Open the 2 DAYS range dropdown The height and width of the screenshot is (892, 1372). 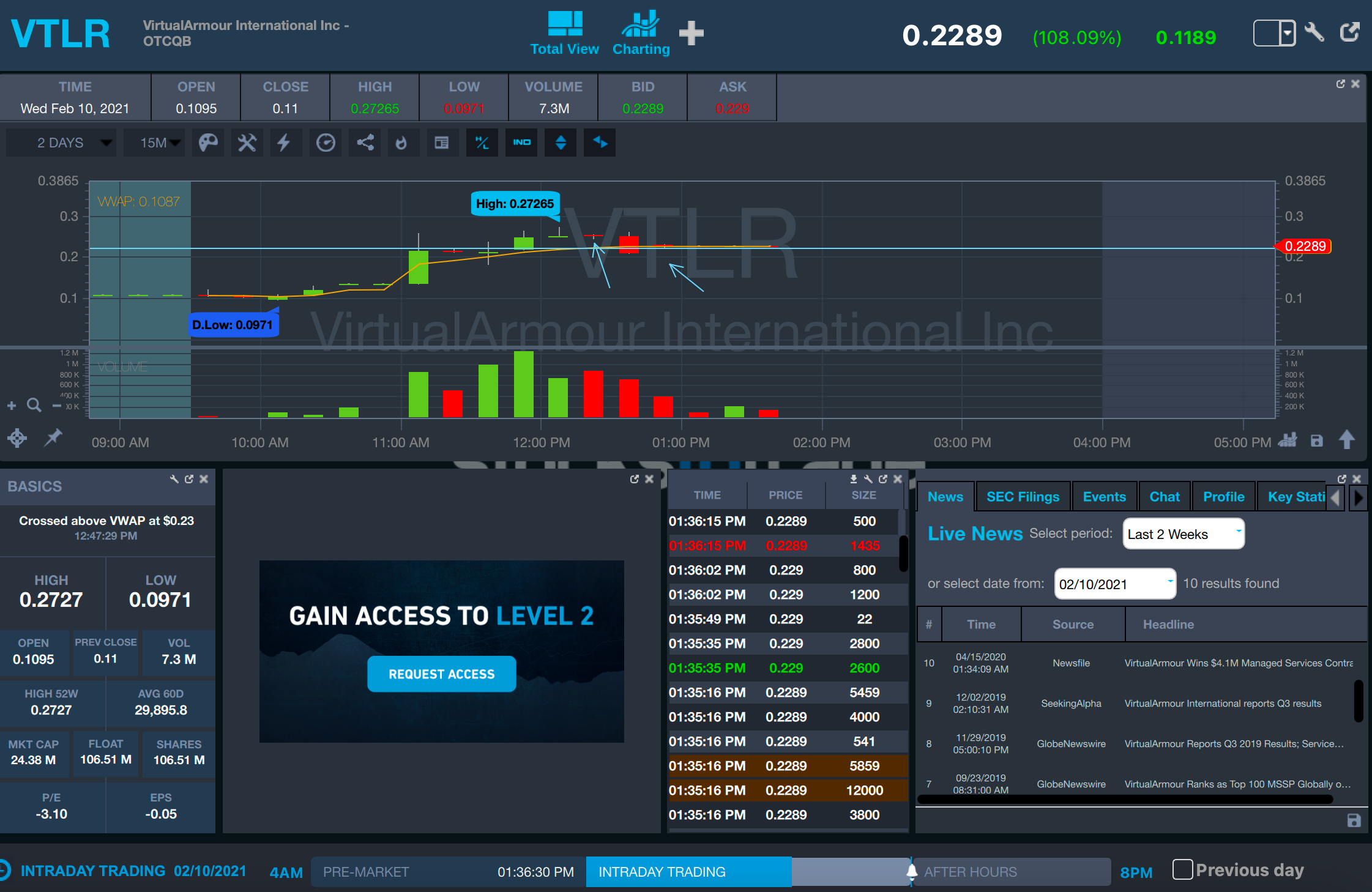click(x=61, y=143)
